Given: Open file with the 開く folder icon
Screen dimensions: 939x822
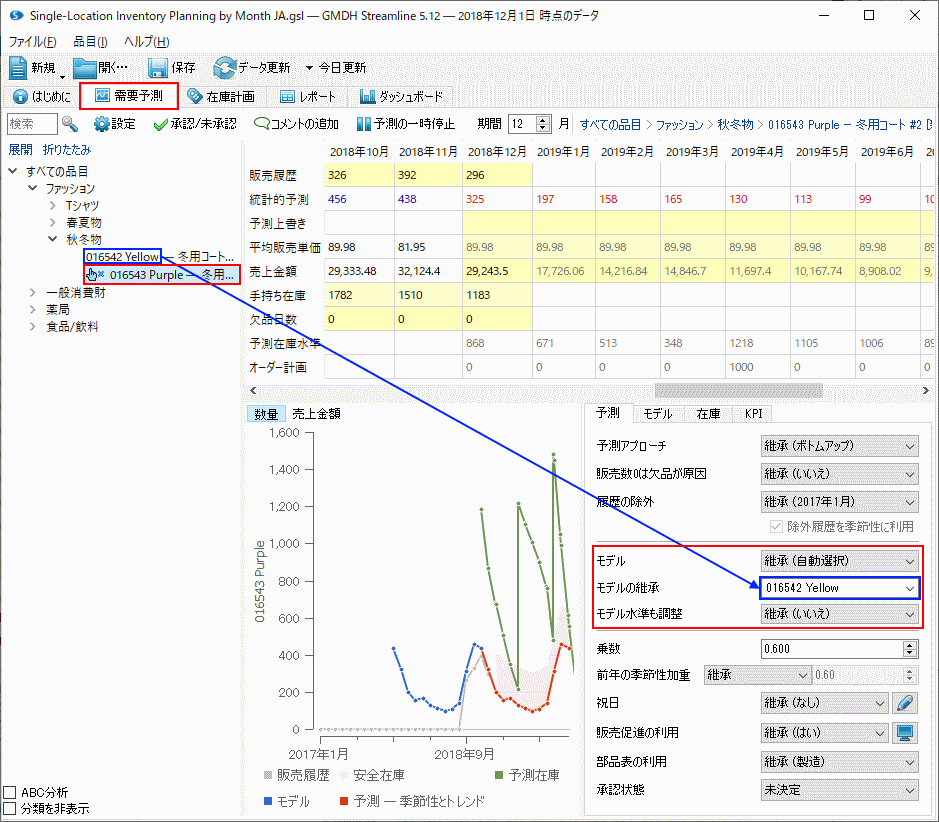Looking at the screenshot, I should click(x=85, y=68).
